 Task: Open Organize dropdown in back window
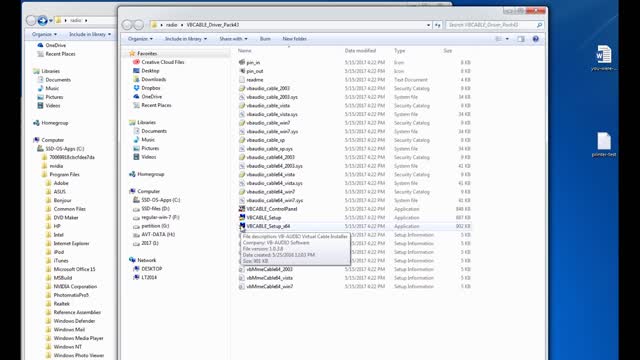[x=44, y=34]
